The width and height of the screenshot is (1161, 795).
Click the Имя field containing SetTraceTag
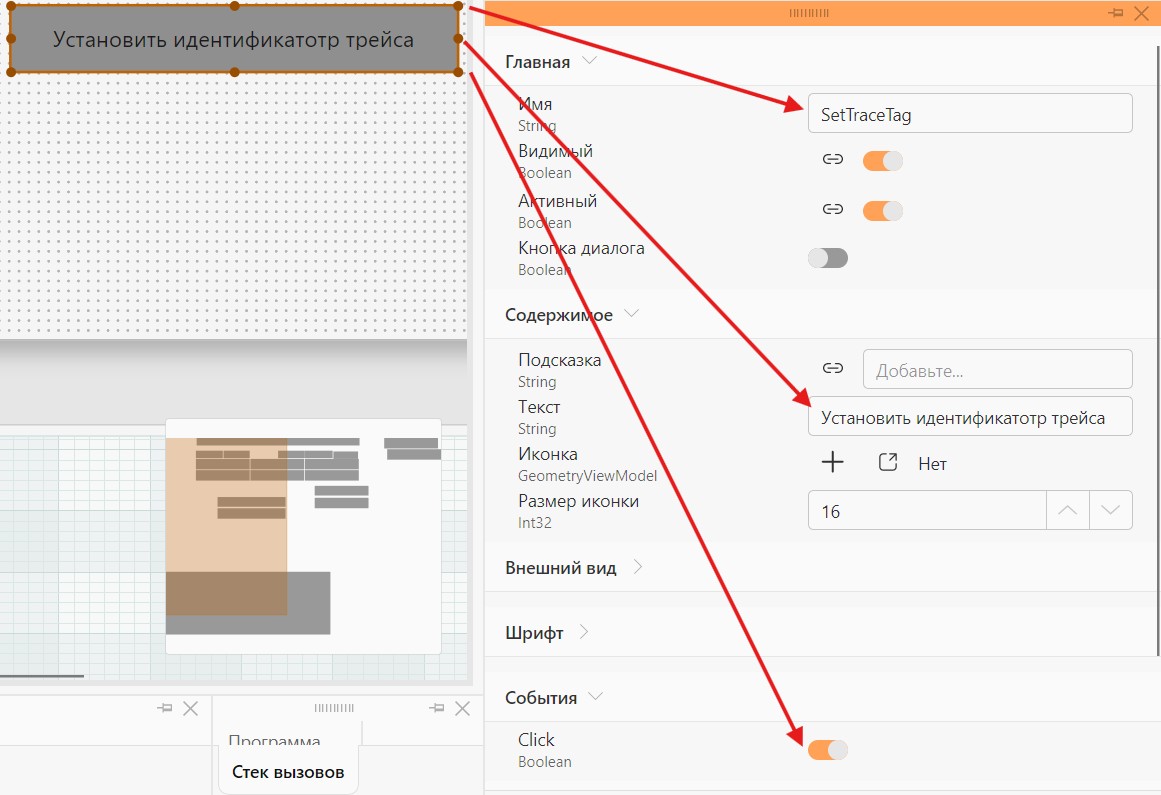click(x=970, y=114)
